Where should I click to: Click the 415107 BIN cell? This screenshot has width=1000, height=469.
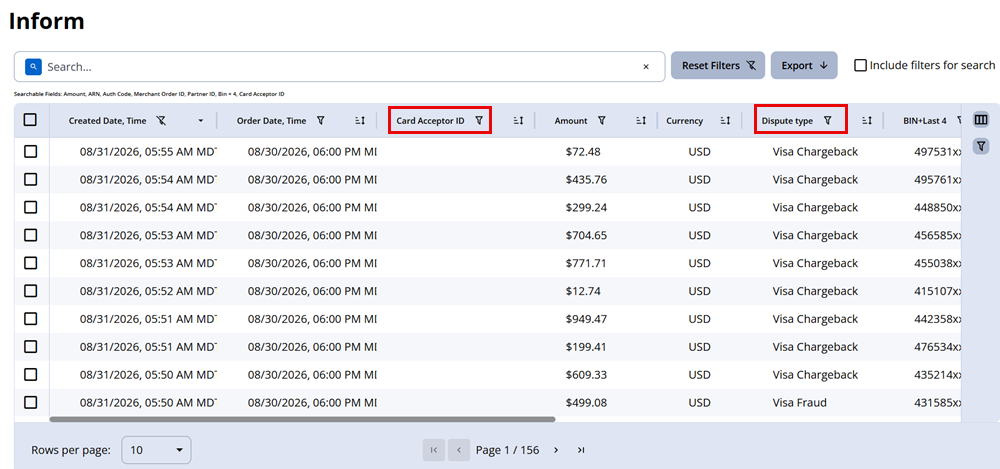pyautogui.click(x=937, y=291)
